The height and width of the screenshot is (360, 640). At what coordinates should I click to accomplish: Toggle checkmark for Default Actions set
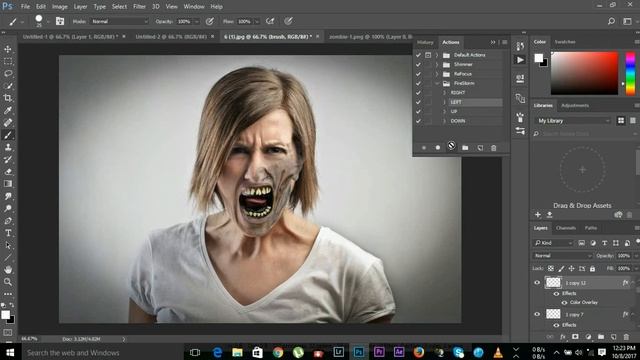coord(418,55)
